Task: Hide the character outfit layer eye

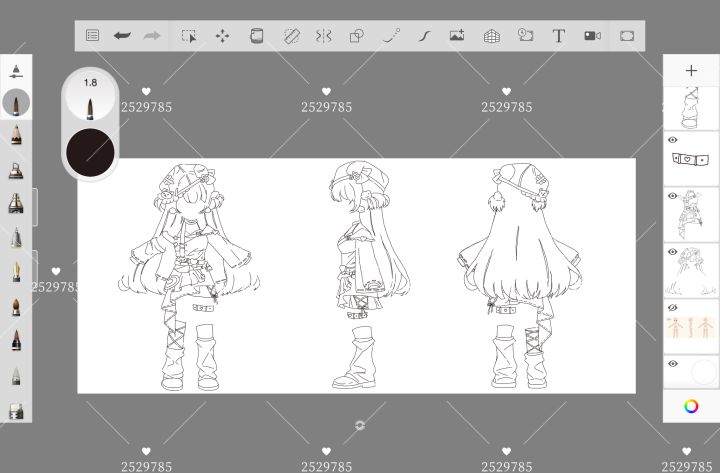Action: pyautogui.click(x=673, y=196)
